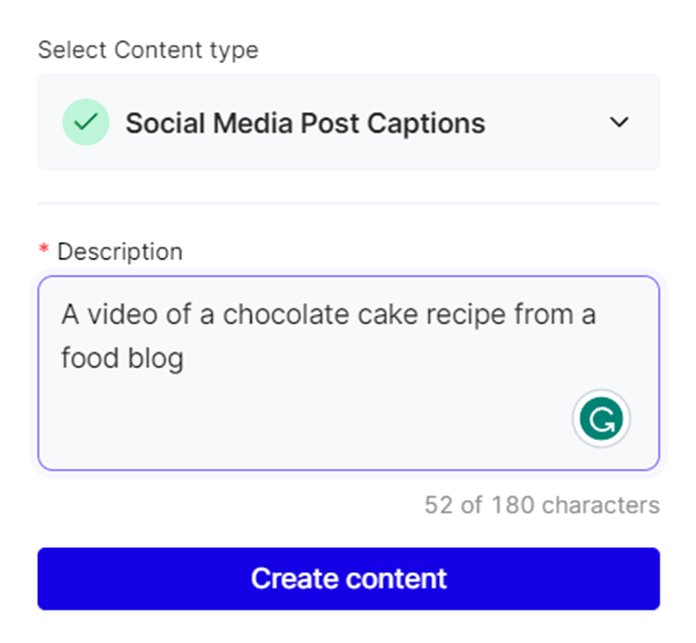Place cursor on the word "food"
The image size is (696, 643).
pyautogui.click(x=86, y=358)
